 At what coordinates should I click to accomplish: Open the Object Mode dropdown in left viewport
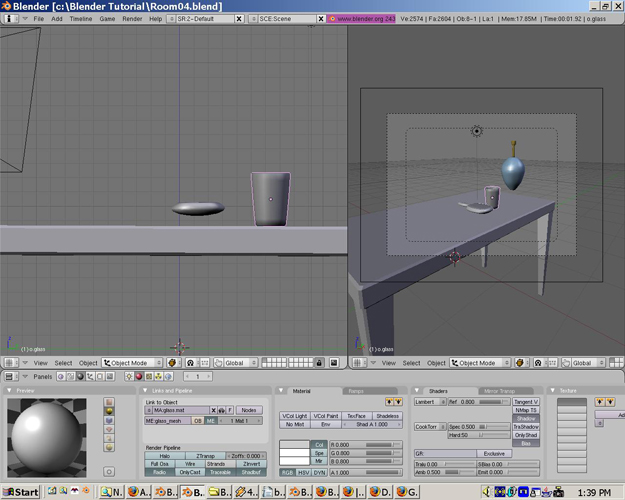pyautogui.click(x=132, y=363)
